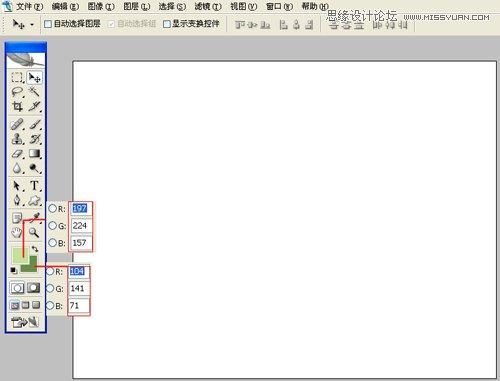This screenshot has height=381, width=500.
Task: Click the align horizontal centers icon
Action: [296, 24]
